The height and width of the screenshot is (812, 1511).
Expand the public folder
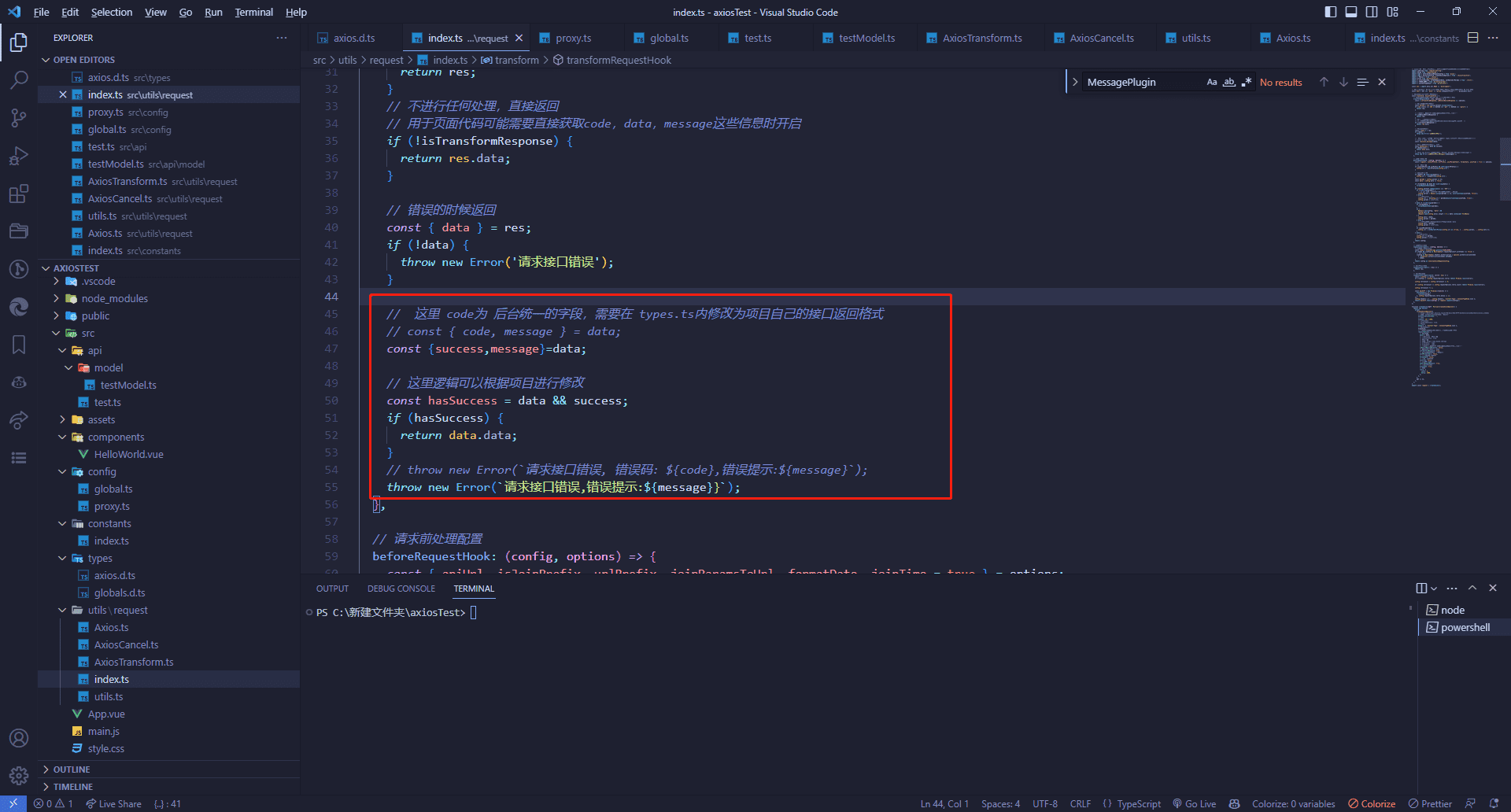point(56,316)
